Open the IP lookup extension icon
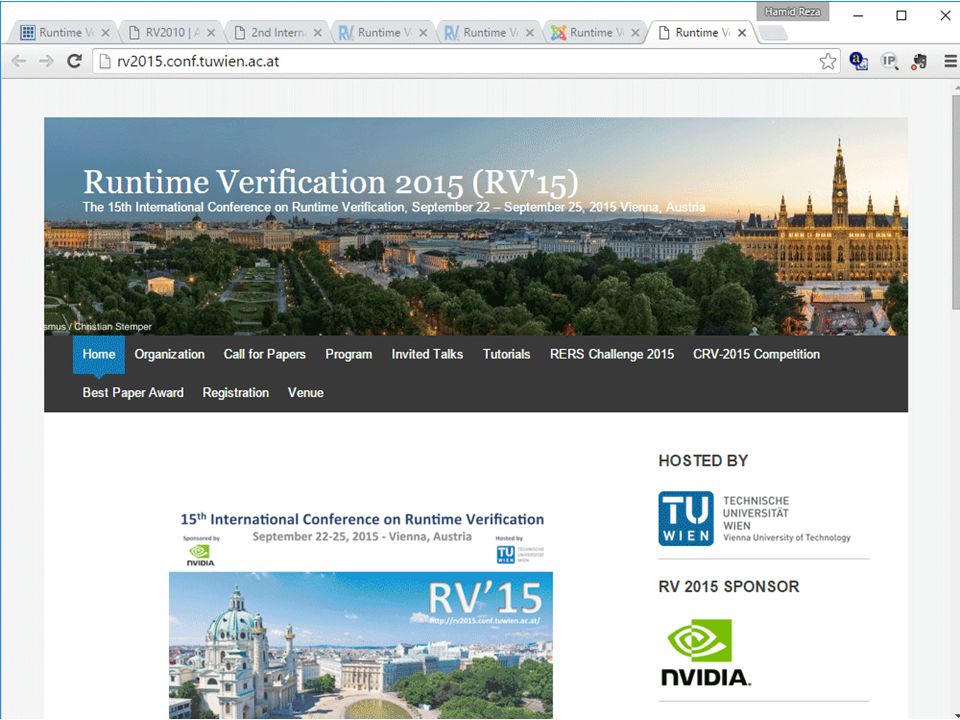Image resolution: width=960 pixels, height=720 pixels. [x=890, y=61]
